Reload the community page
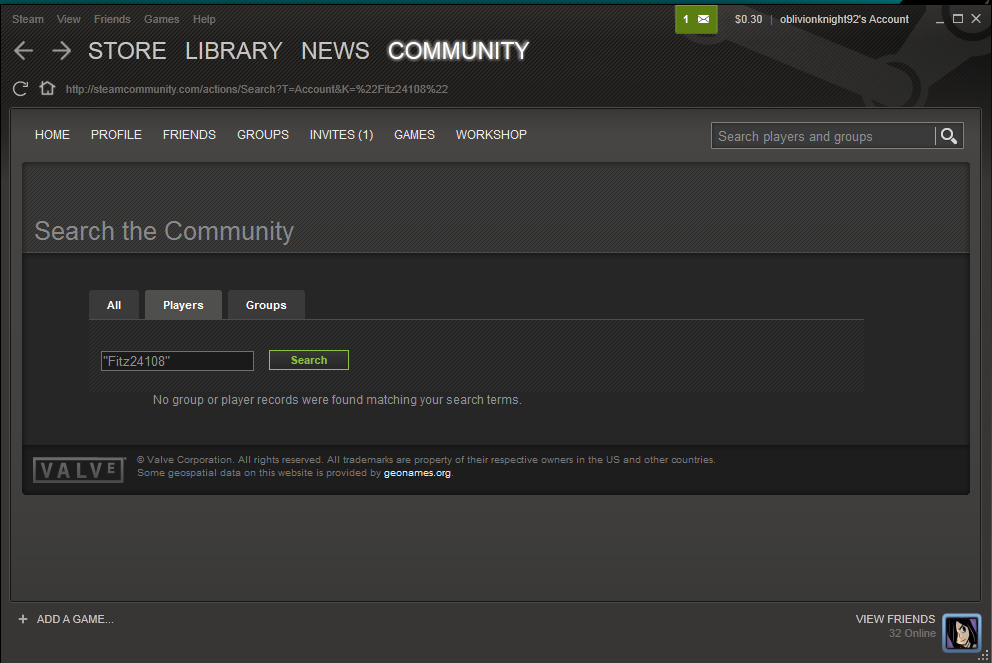 [x=20, y=89]
